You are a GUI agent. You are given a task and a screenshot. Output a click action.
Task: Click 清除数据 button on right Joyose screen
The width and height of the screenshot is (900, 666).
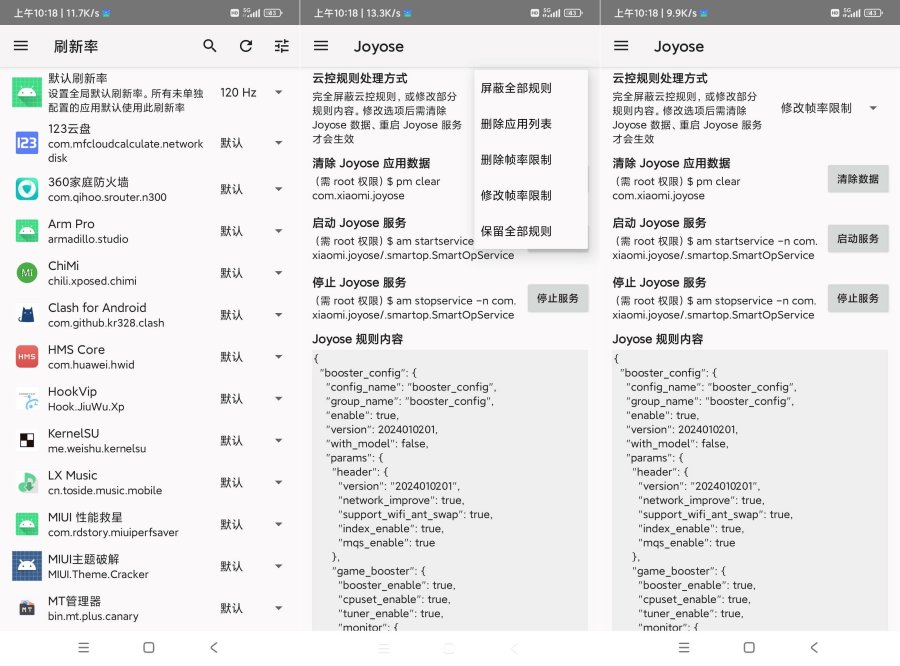click(858, 179)
